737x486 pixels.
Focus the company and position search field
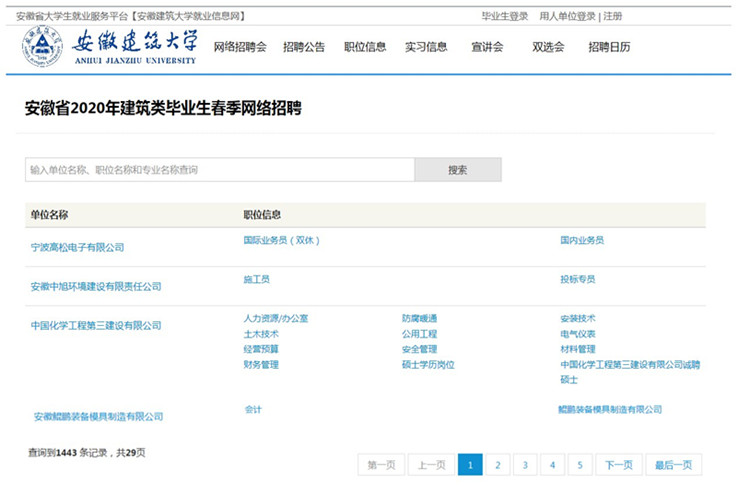click(220, 170)
